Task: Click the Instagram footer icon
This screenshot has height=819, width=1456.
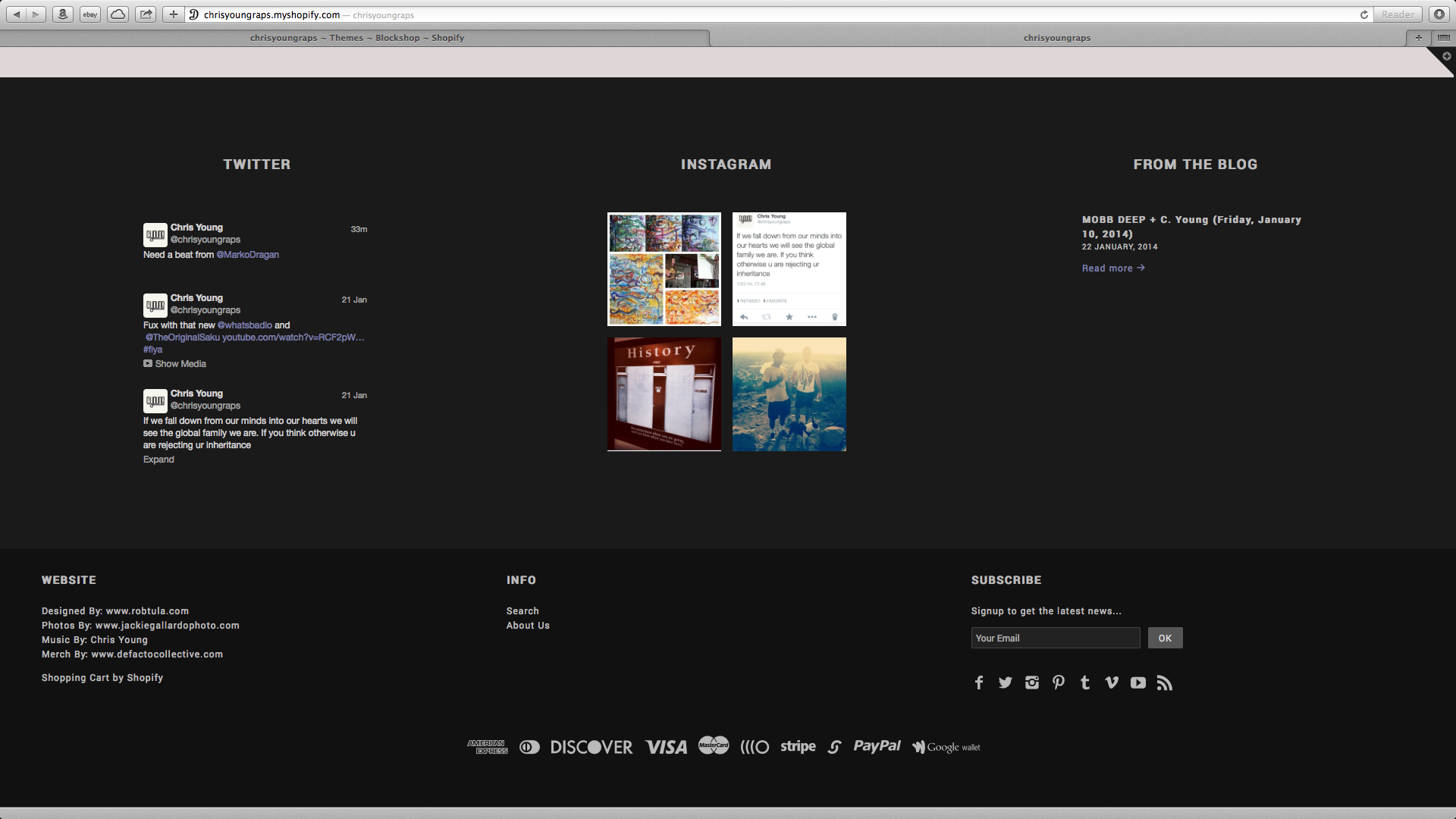Action: (x=1032, y=683)
